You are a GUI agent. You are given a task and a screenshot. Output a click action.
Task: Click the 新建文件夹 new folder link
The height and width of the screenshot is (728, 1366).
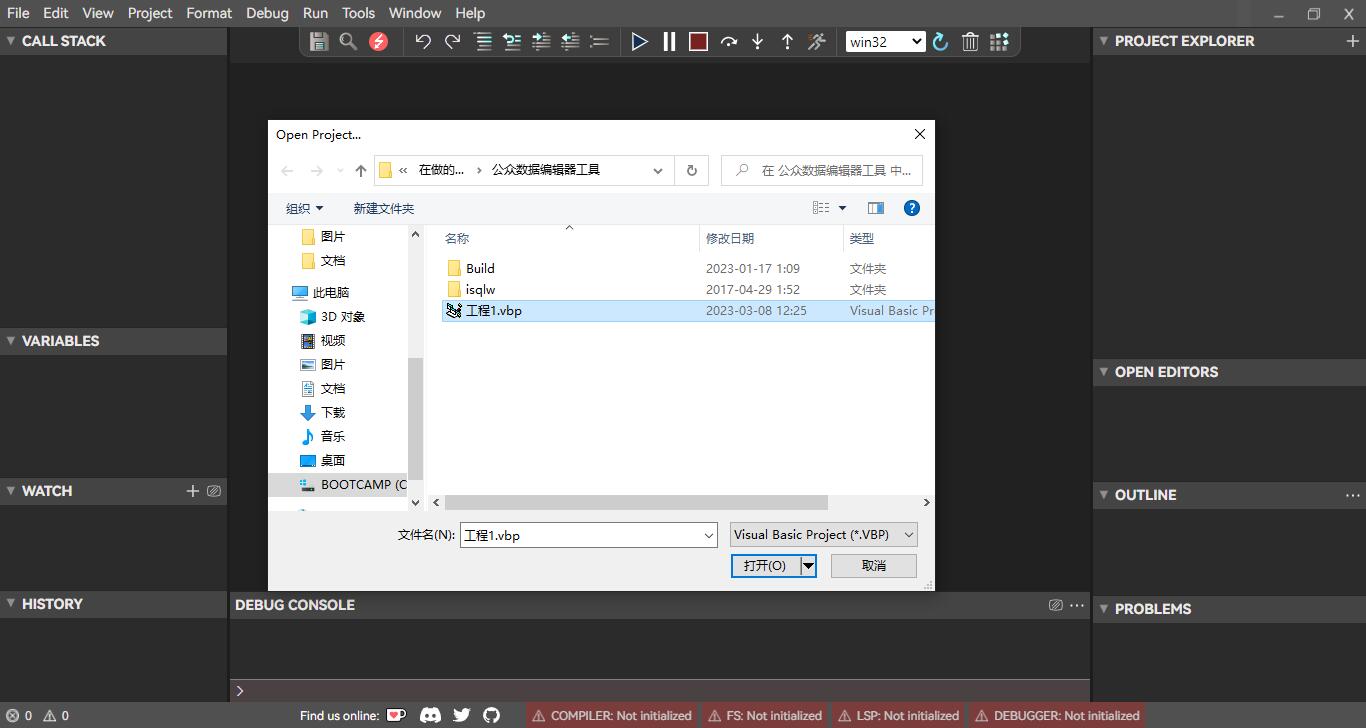coord(385,207)
